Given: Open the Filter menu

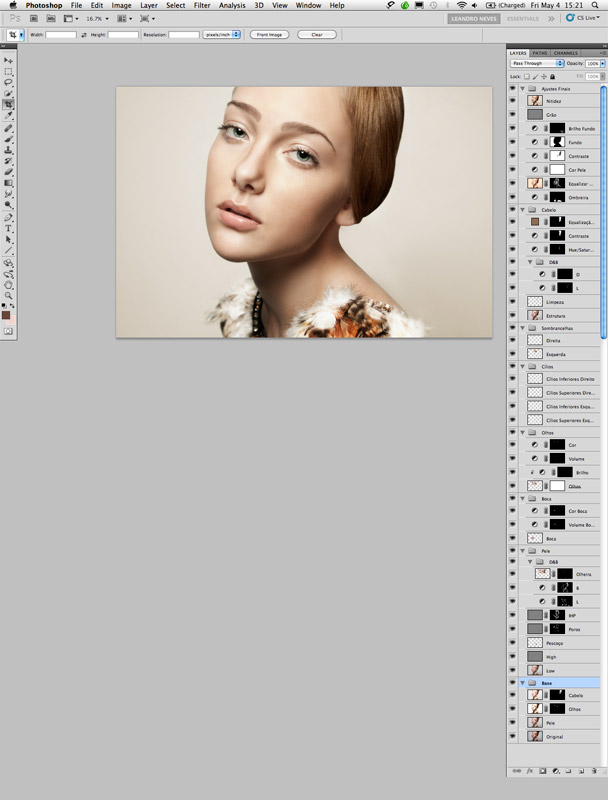Looking at the screenshot, I should tap(202, 5).
